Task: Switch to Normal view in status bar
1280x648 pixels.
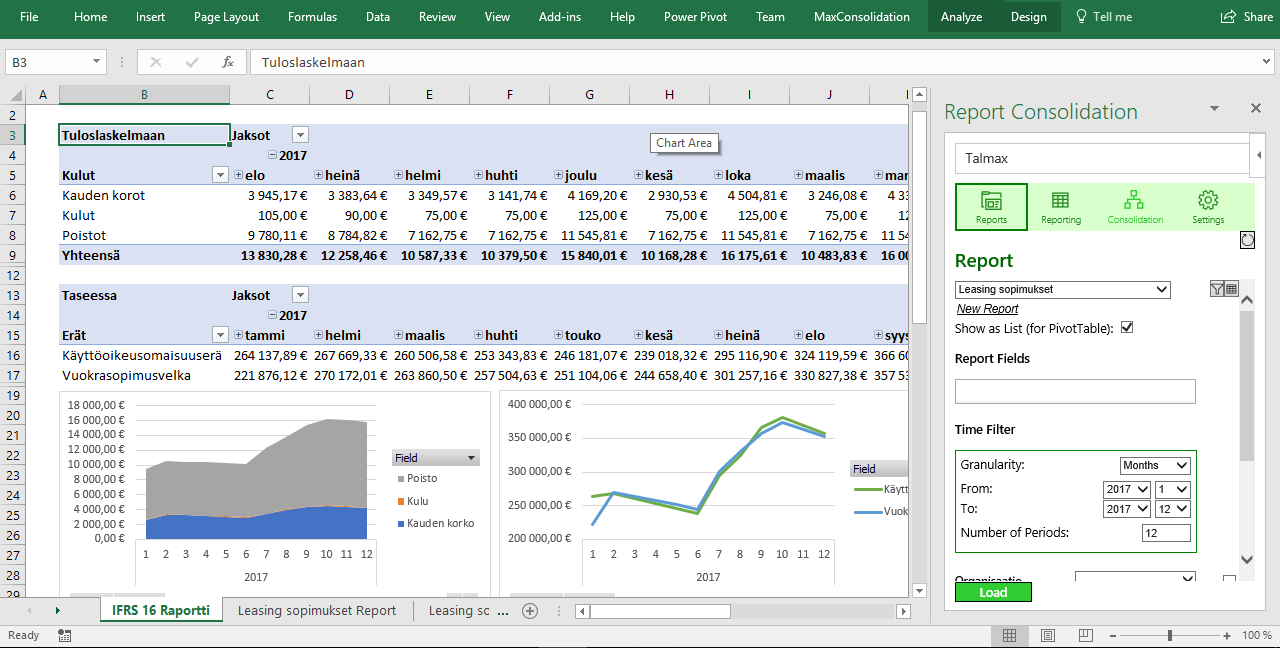Action: coord(1010,635)
